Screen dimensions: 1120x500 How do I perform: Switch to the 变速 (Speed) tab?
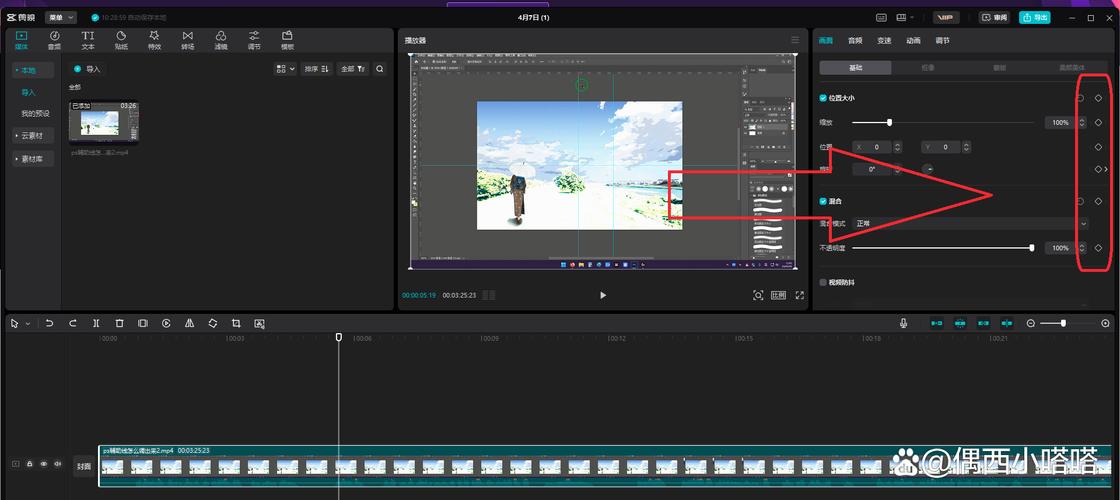[x=884, y=41]
